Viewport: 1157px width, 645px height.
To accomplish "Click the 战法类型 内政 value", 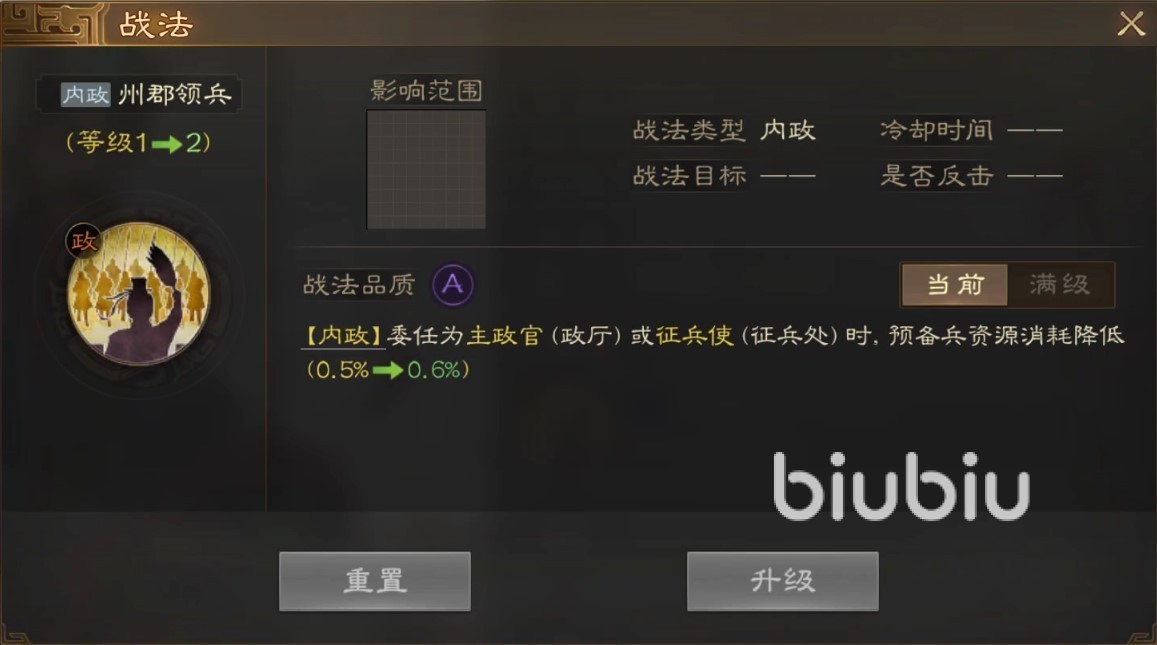I will [788, 131].
